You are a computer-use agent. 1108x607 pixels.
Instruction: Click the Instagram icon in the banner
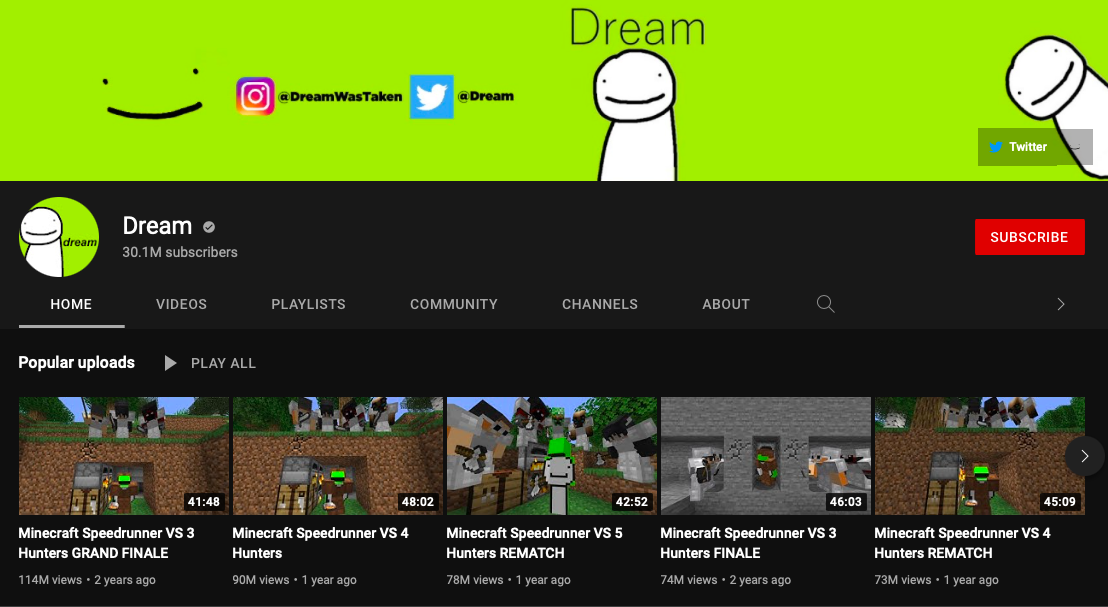click(x=255, y=96)
